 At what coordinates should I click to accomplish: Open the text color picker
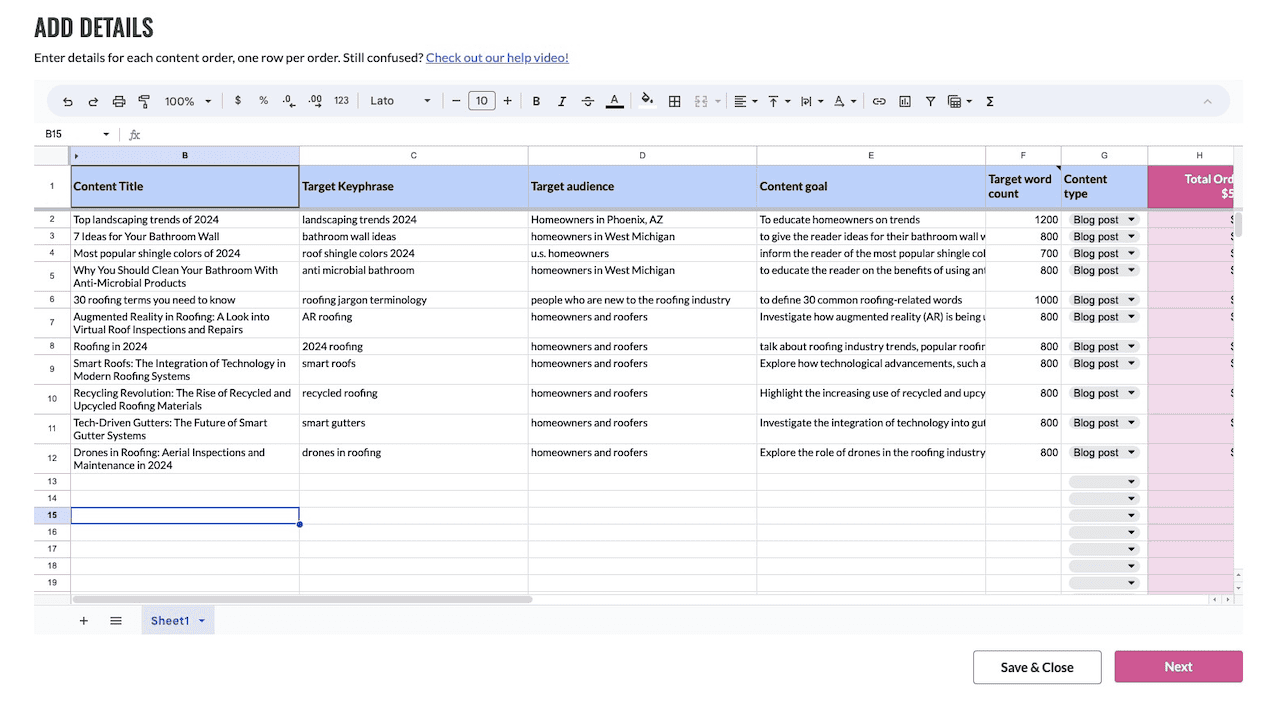(x=614, y=101)
